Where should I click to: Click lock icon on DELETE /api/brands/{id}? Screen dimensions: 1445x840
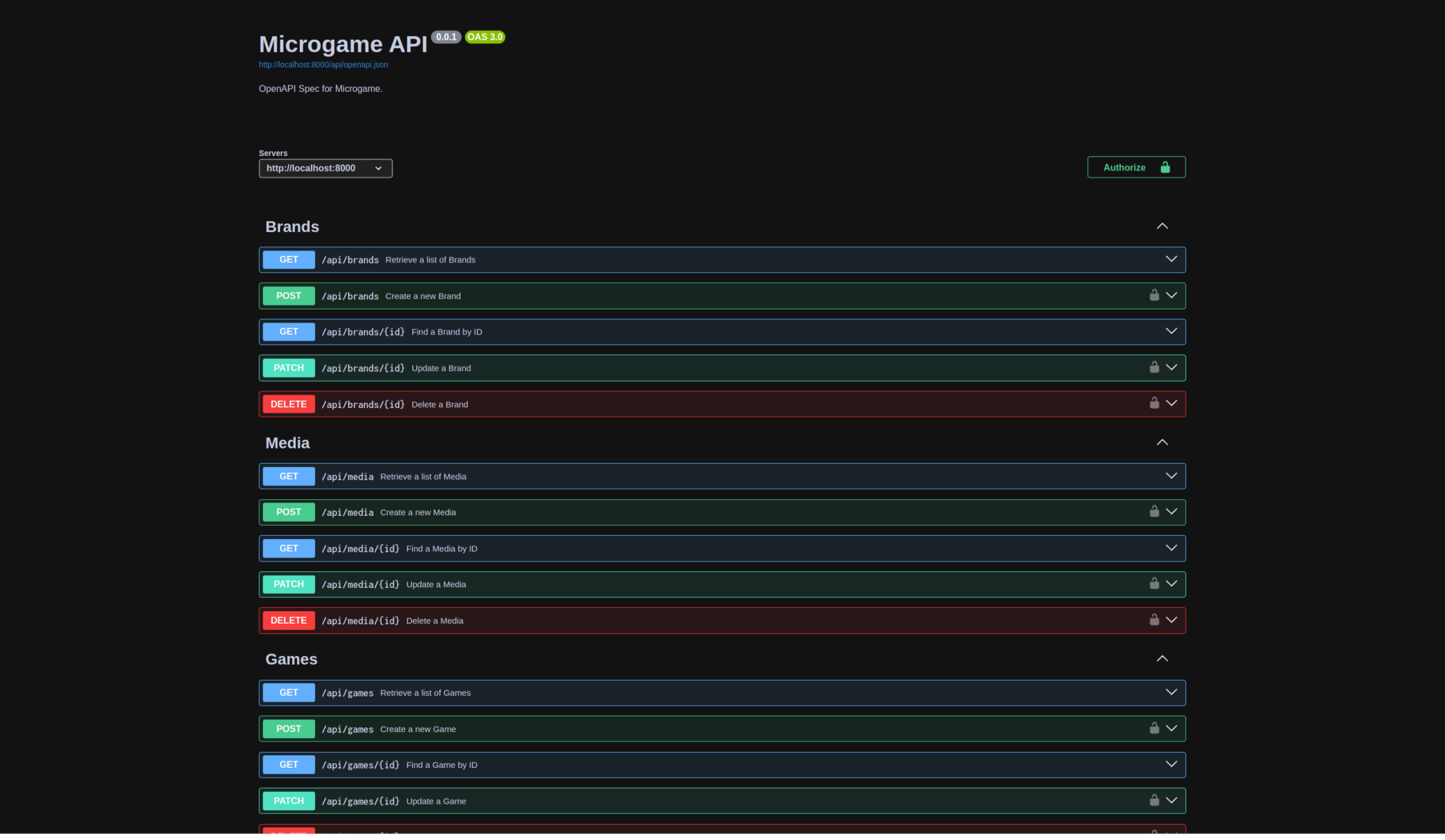point(1154,403)
